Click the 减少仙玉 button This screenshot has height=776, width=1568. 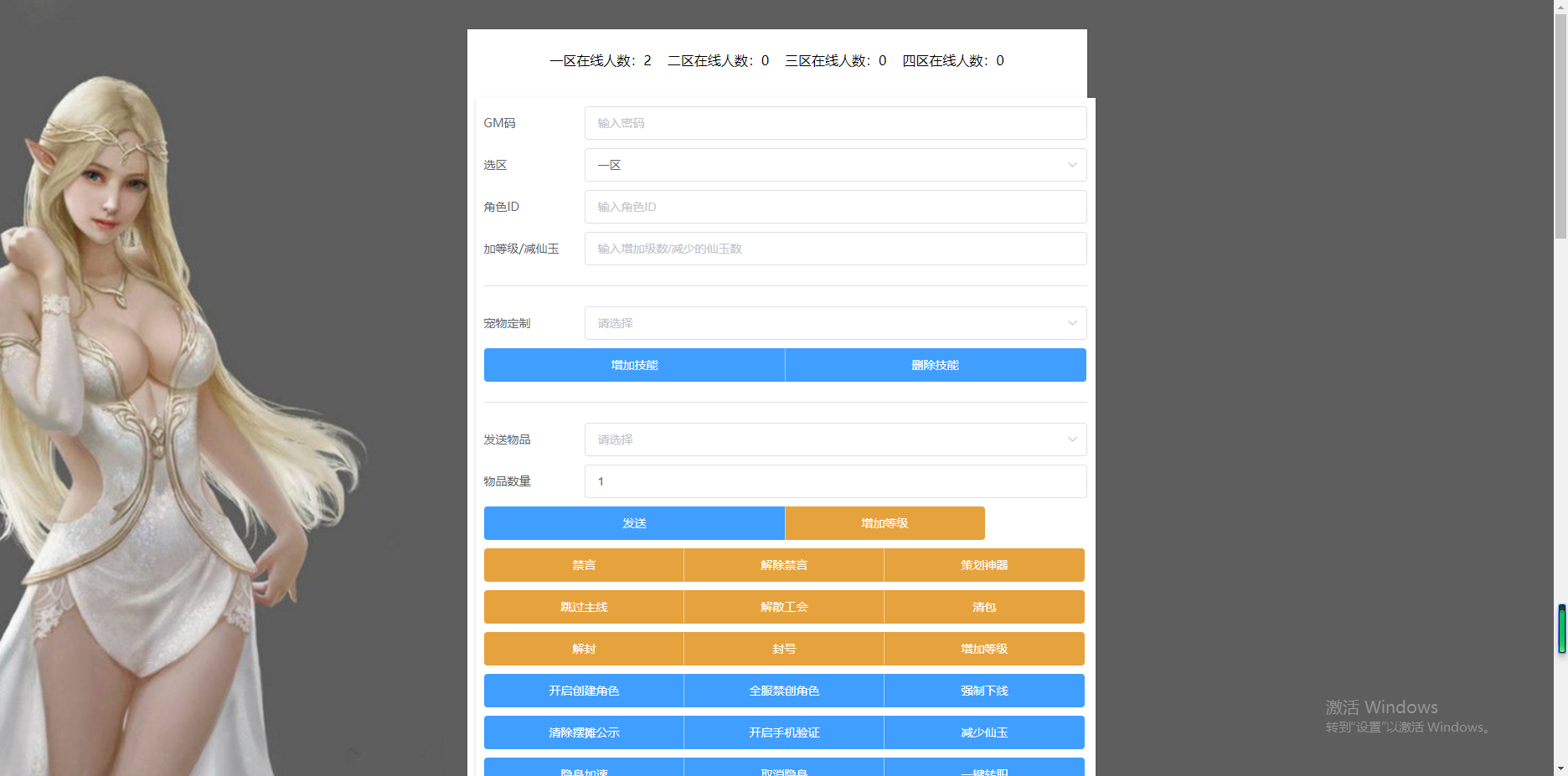click(984, 732)
